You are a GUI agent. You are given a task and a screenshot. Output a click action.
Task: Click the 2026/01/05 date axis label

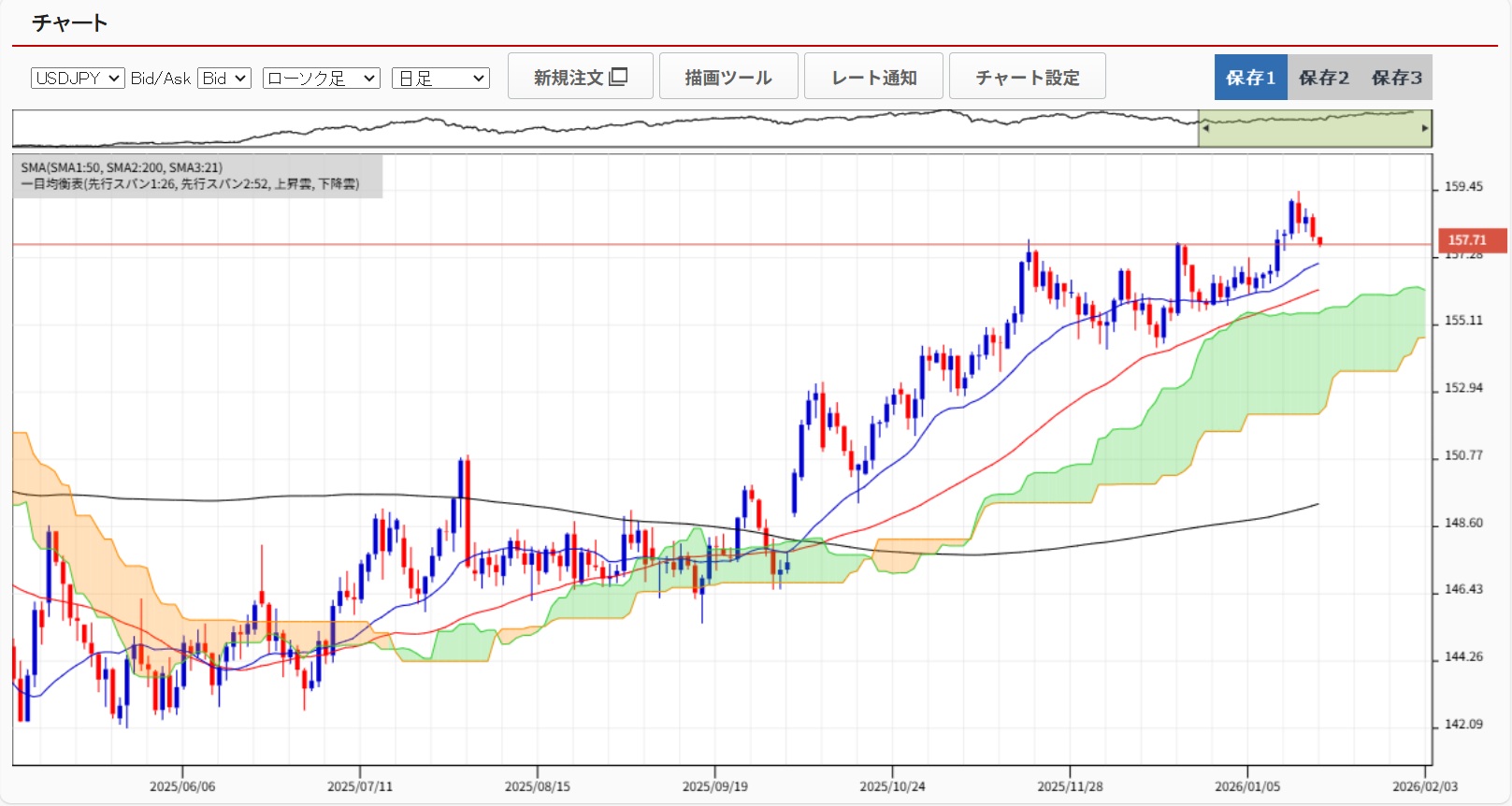[x=1246, y=786]
